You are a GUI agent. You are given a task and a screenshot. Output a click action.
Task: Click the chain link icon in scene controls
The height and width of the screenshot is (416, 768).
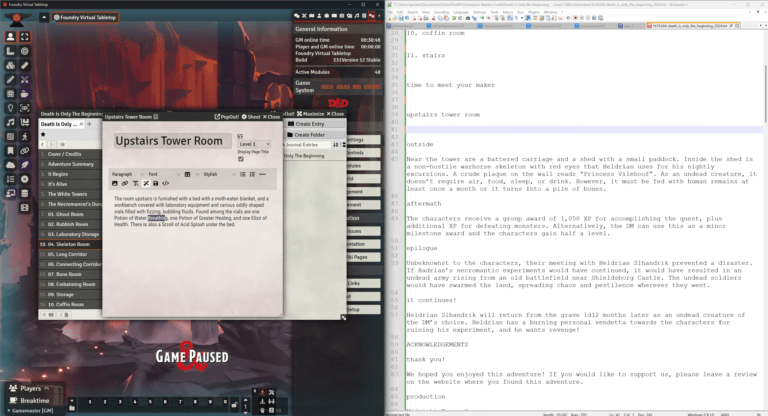[x=24, y=150]
